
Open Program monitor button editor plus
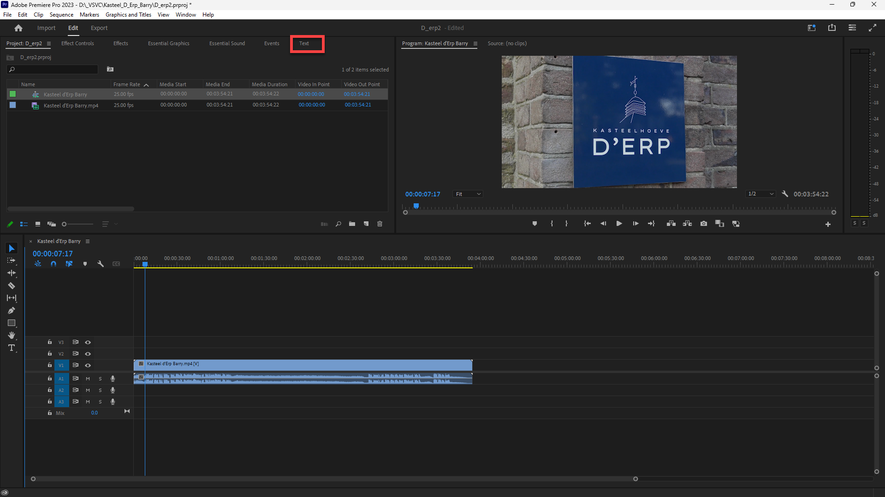828,224
